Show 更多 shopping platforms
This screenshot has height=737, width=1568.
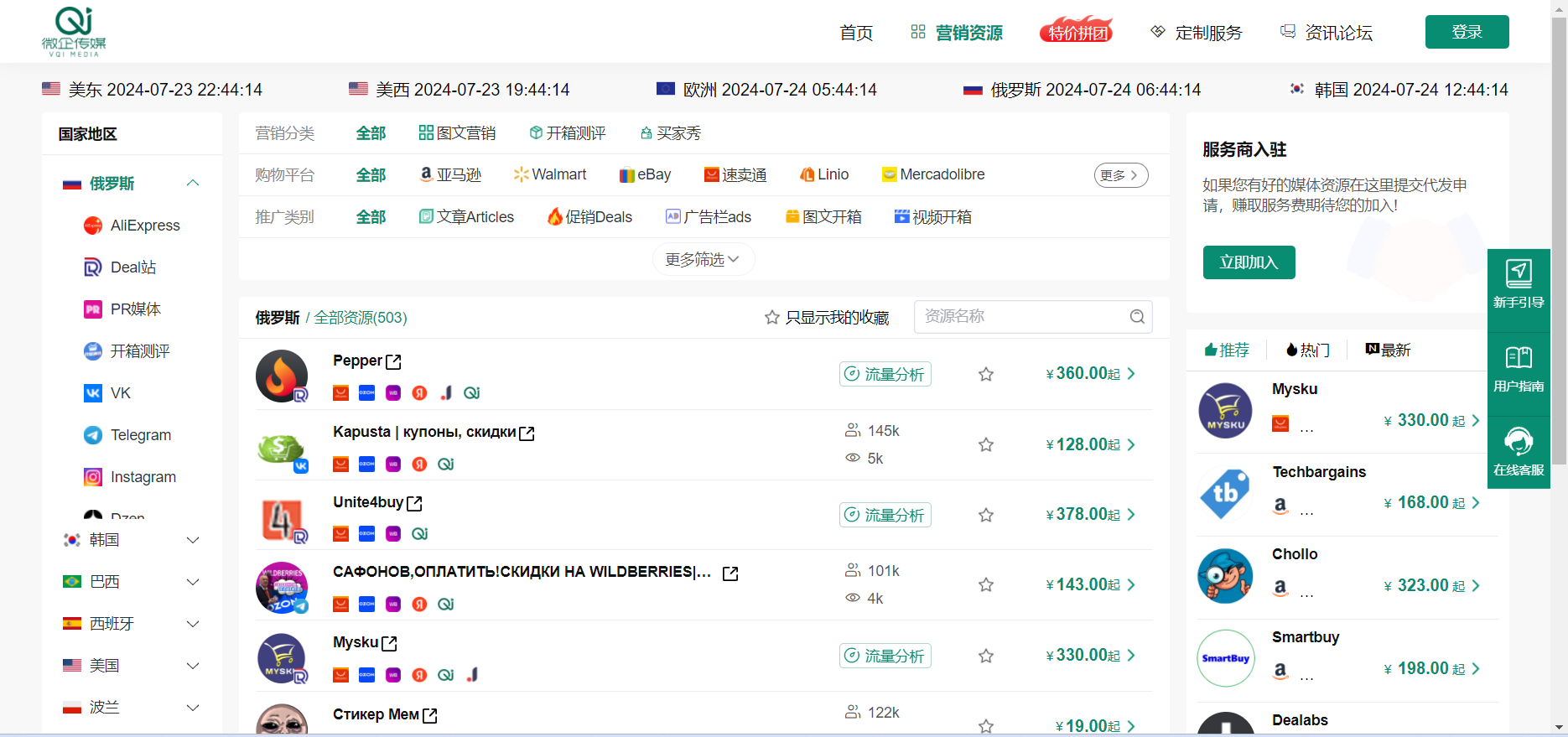pos(1121,175)
